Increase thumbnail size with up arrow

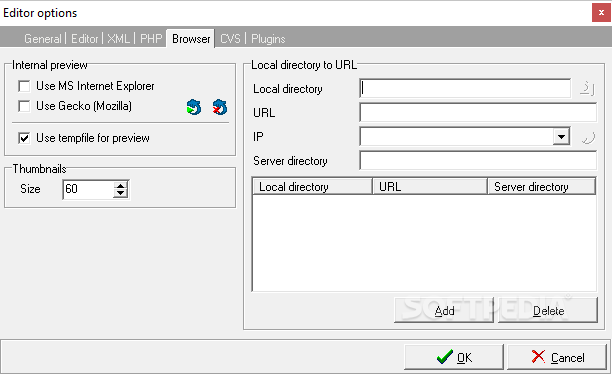(121, 185)
